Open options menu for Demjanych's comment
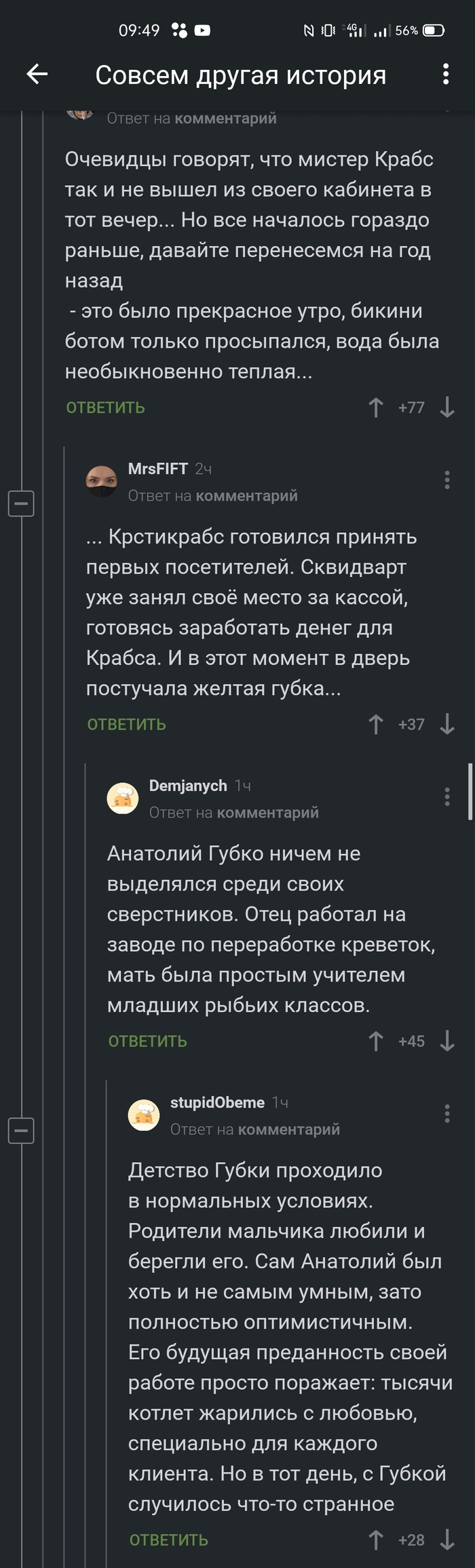This screenshot has width=475, height=1568. click(x=446, y=797)
